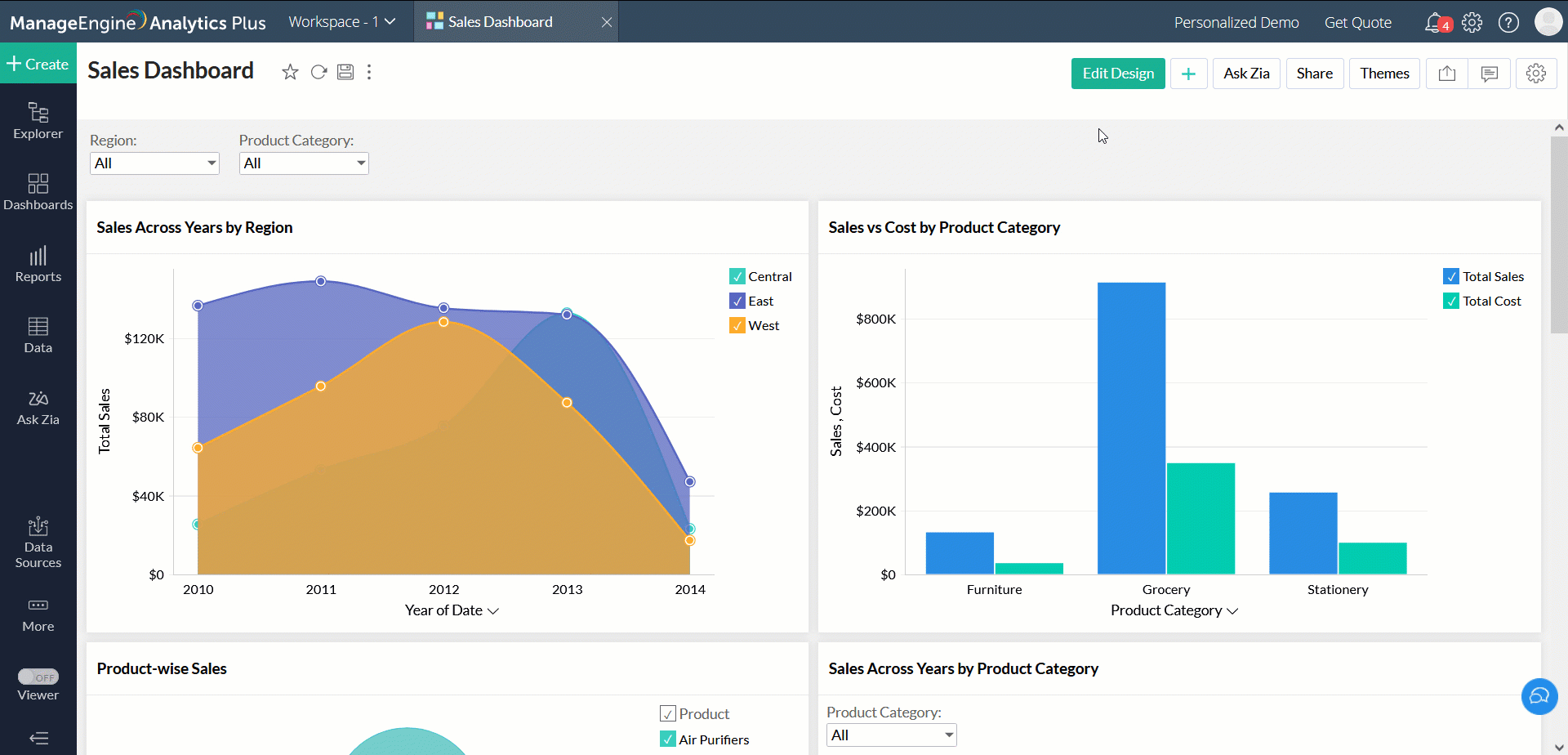The height and width of the screenshot is (755, 1568).
Task: Uncheck the Central legend checkbox
Action: click(737, 276)
